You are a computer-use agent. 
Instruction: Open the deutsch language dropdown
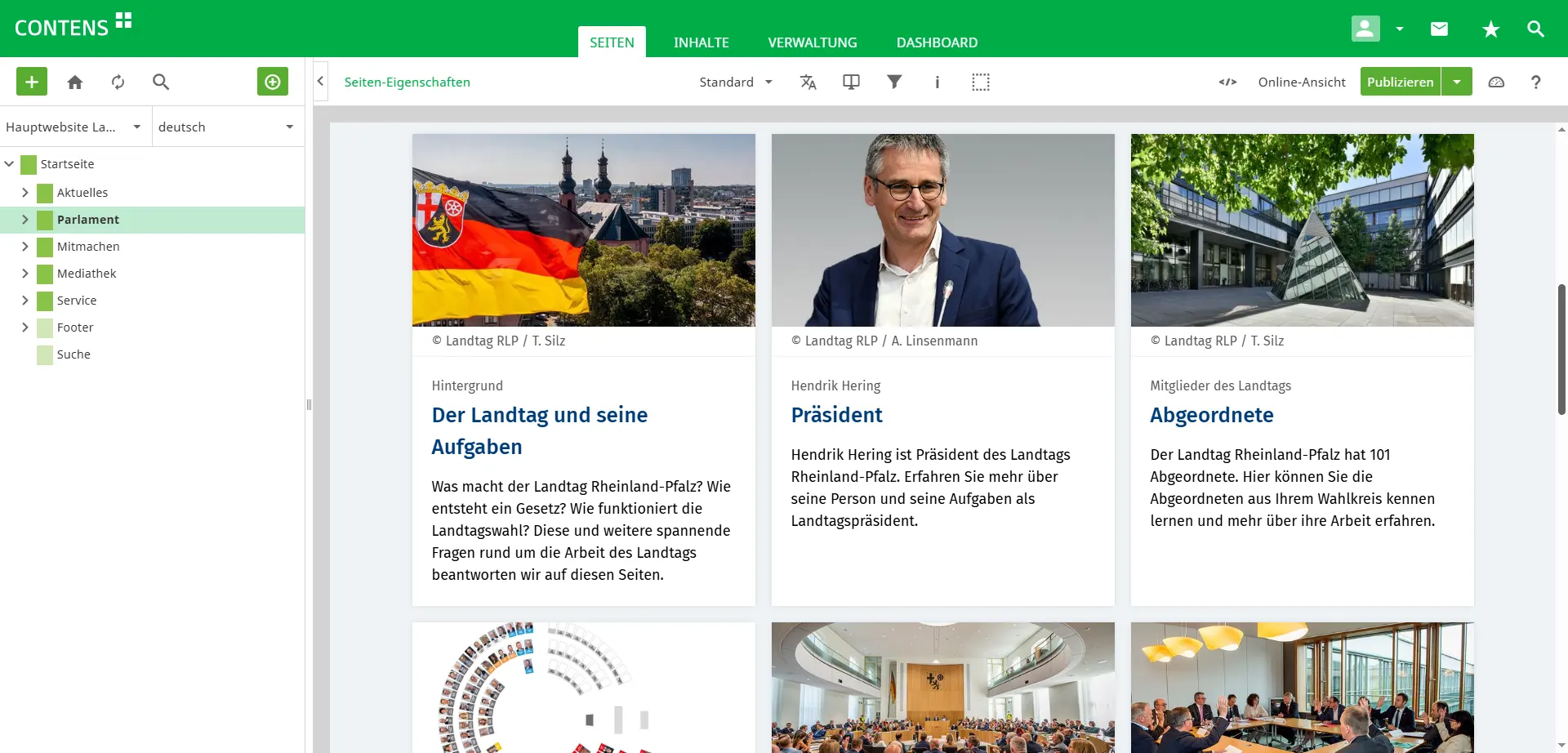[226, 127]
